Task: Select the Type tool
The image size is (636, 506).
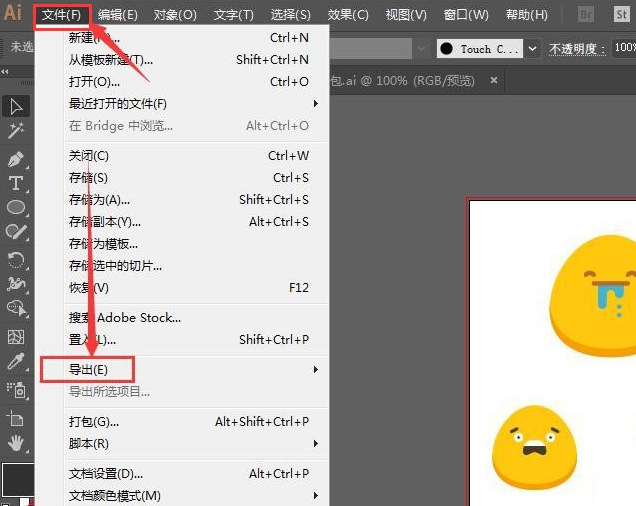Action: pos(16,183)
